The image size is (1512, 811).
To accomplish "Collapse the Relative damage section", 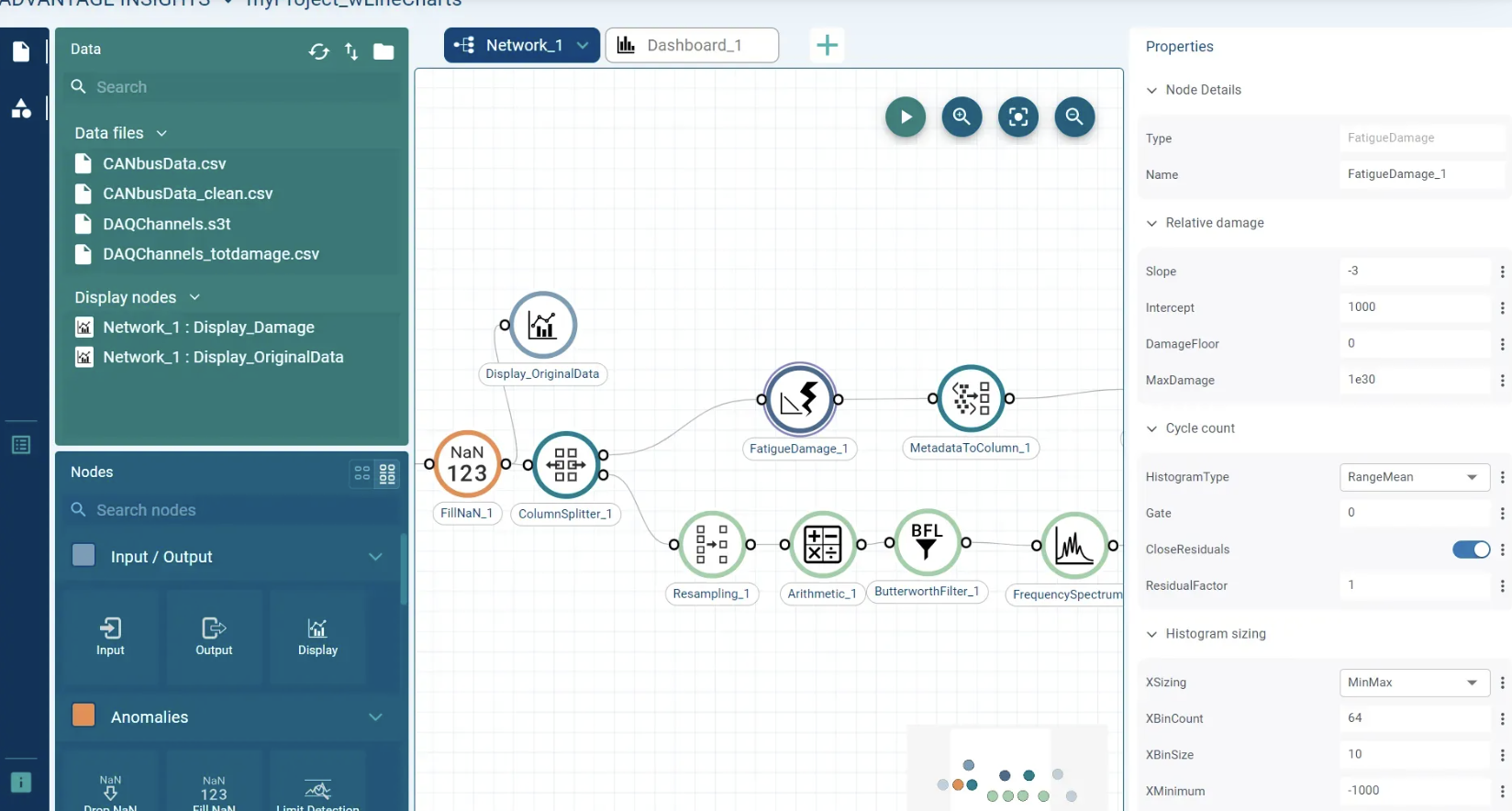I will pyautogui.click(x=1151, y=223).
